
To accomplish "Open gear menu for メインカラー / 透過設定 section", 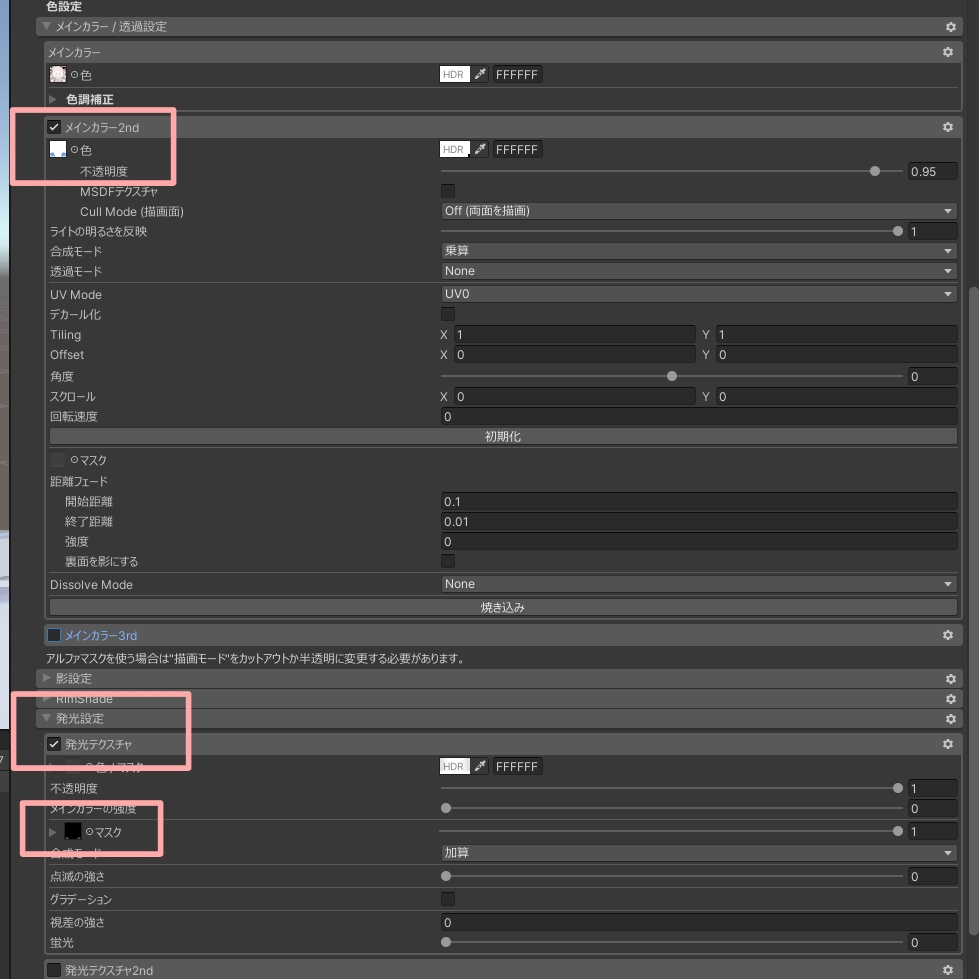I will click(x=950, y=27).
